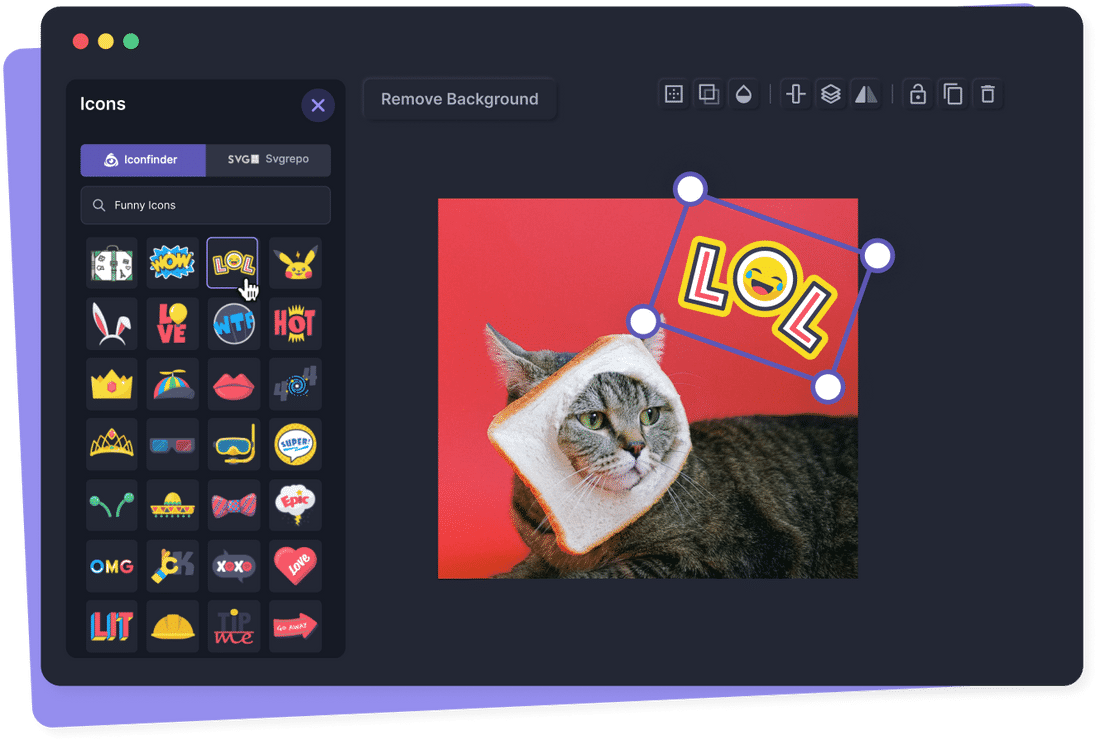Screen dimensions: 1100x745
Task: Select the OK hand gesture icon
Action: 173,565
